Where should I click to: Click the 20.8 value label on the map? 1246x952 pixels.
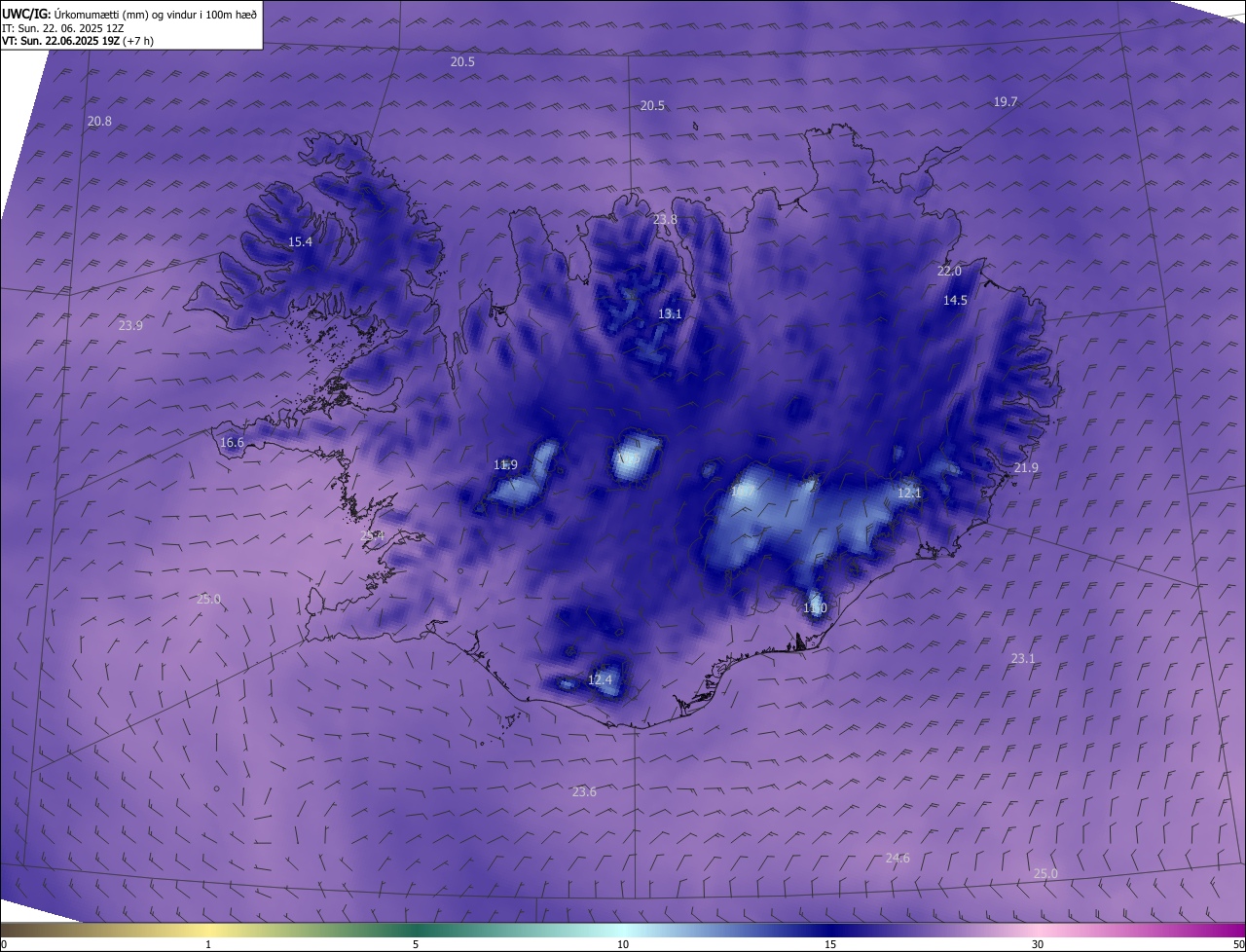coord(99,122)
